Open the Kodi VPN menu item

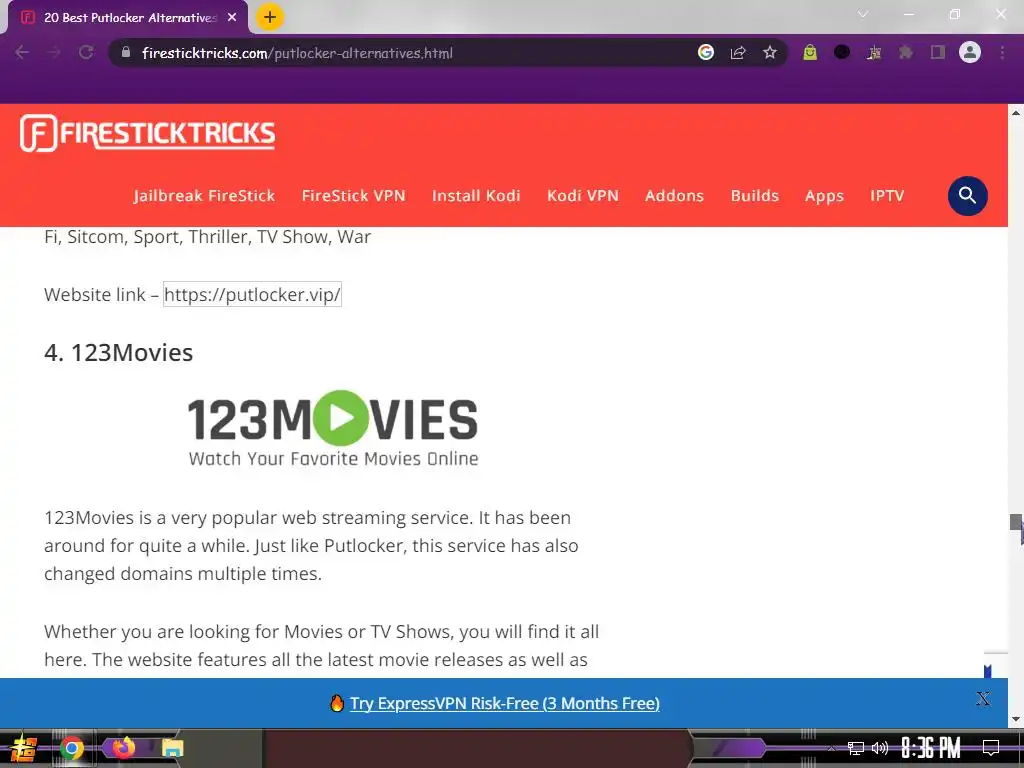tap(583, 195)
